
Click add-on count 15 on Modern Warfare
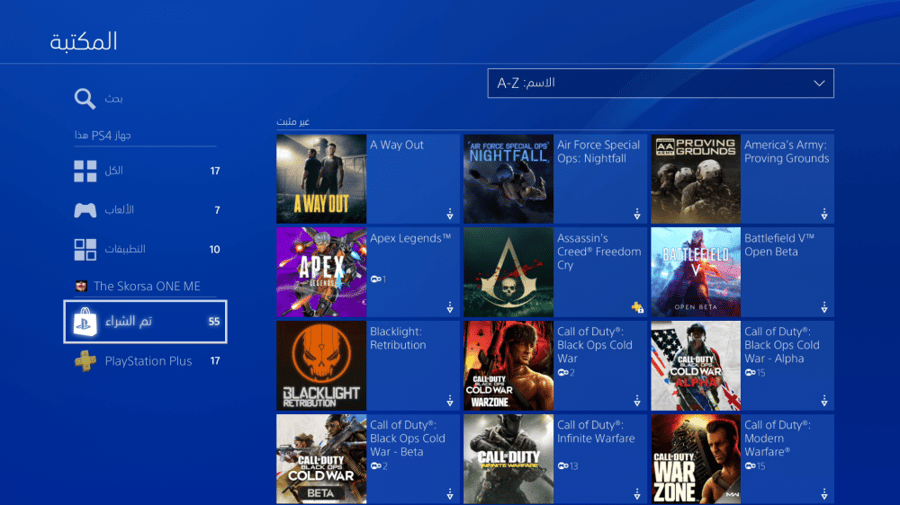coord(755,467)
